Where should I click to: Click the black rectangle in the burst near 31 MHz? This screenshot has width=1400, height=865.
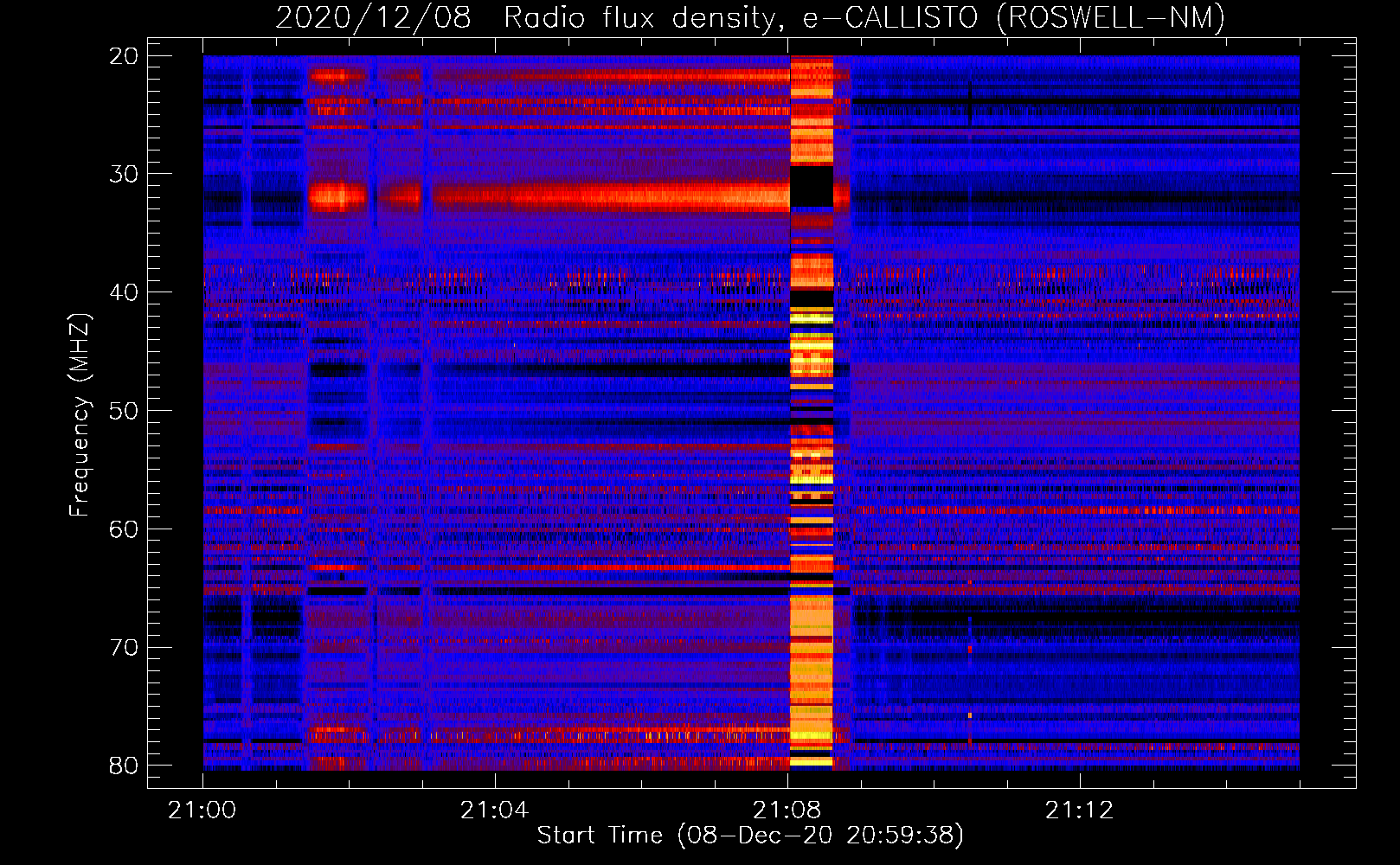click(x=812, y=187)
